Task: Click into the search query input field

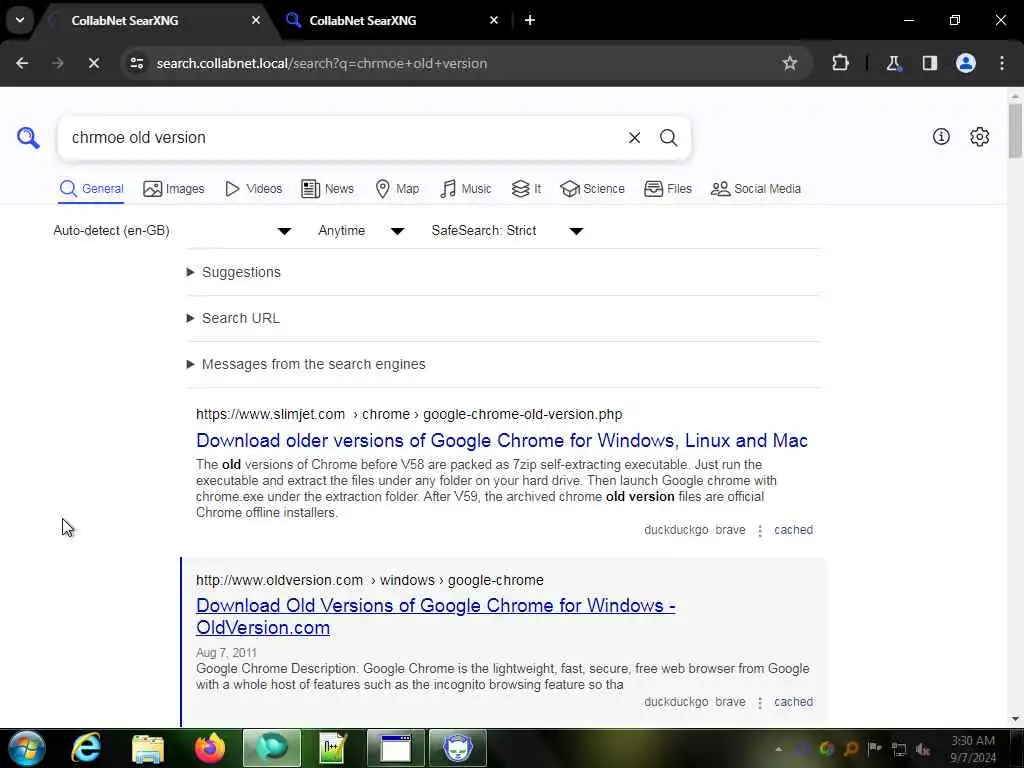Action: coord(343,138)
